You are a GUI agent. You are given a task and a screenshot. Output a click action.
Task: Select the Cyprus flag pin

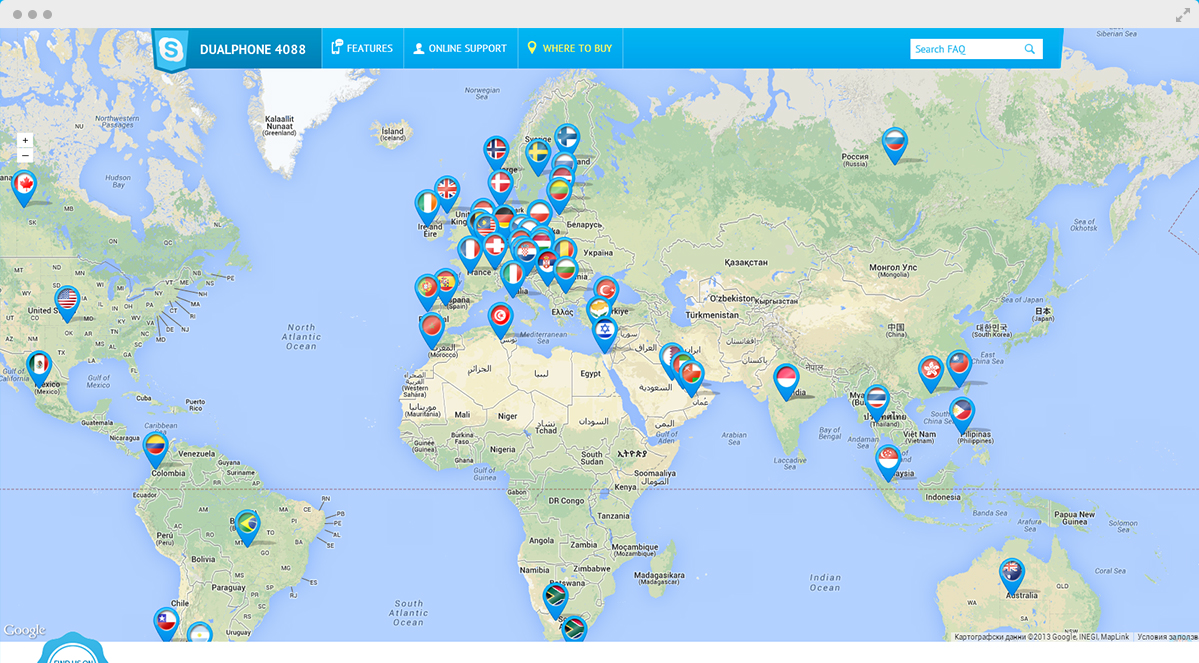pos(599,310)
